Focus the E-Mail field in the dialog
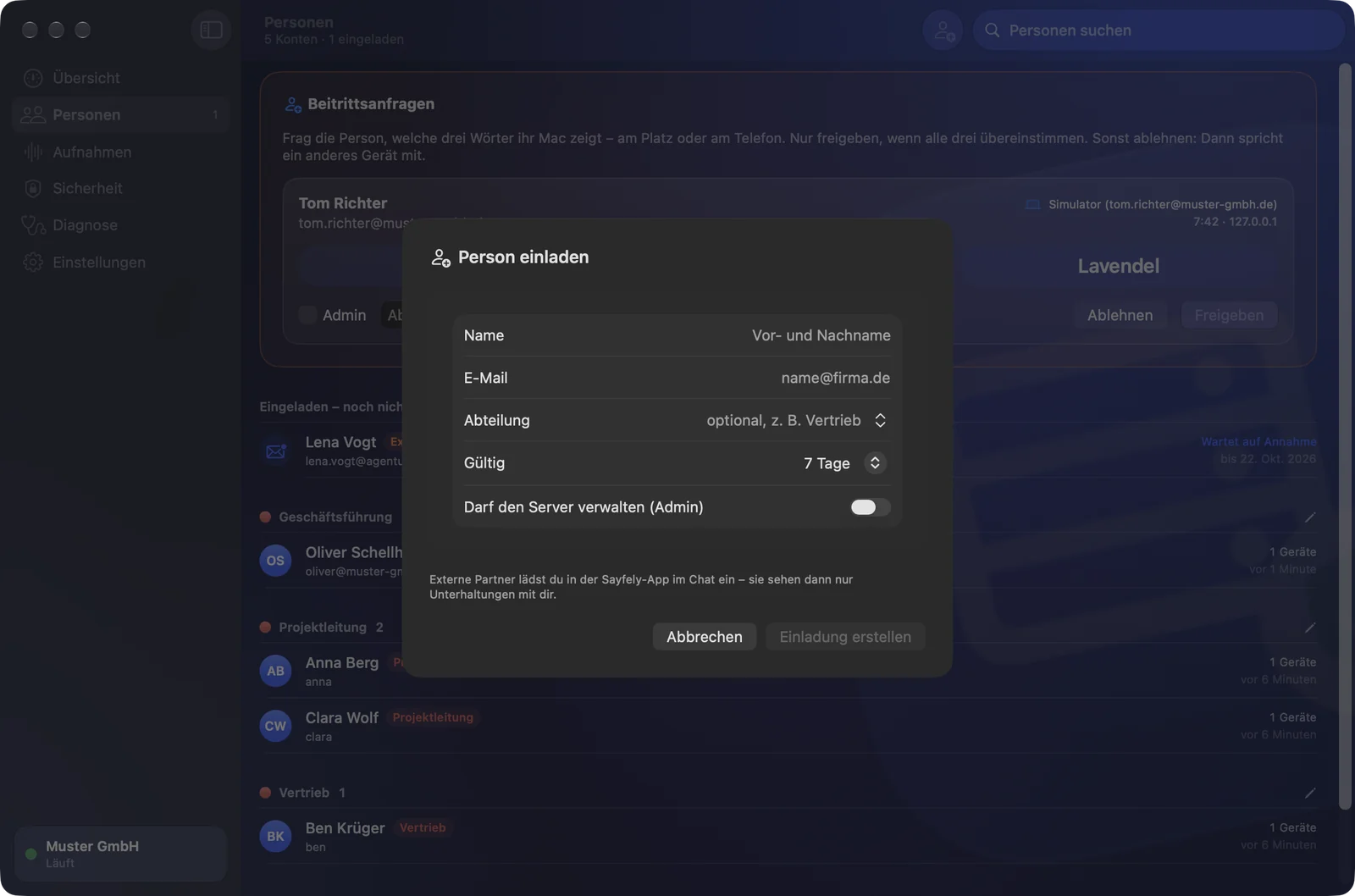 click(x=677, y=378)
